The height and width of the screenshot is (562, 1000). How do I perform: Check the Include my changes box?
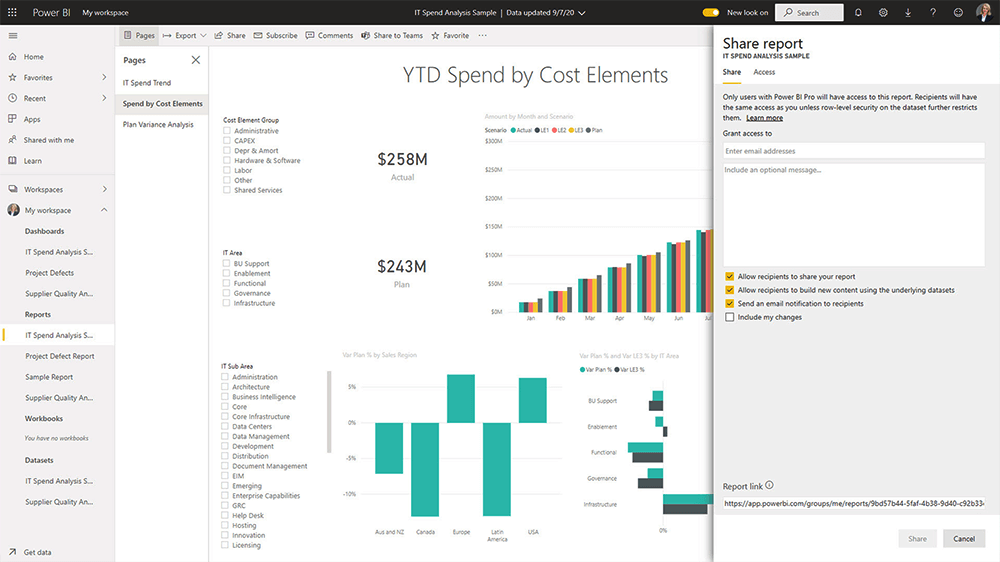tap(730, 317)
